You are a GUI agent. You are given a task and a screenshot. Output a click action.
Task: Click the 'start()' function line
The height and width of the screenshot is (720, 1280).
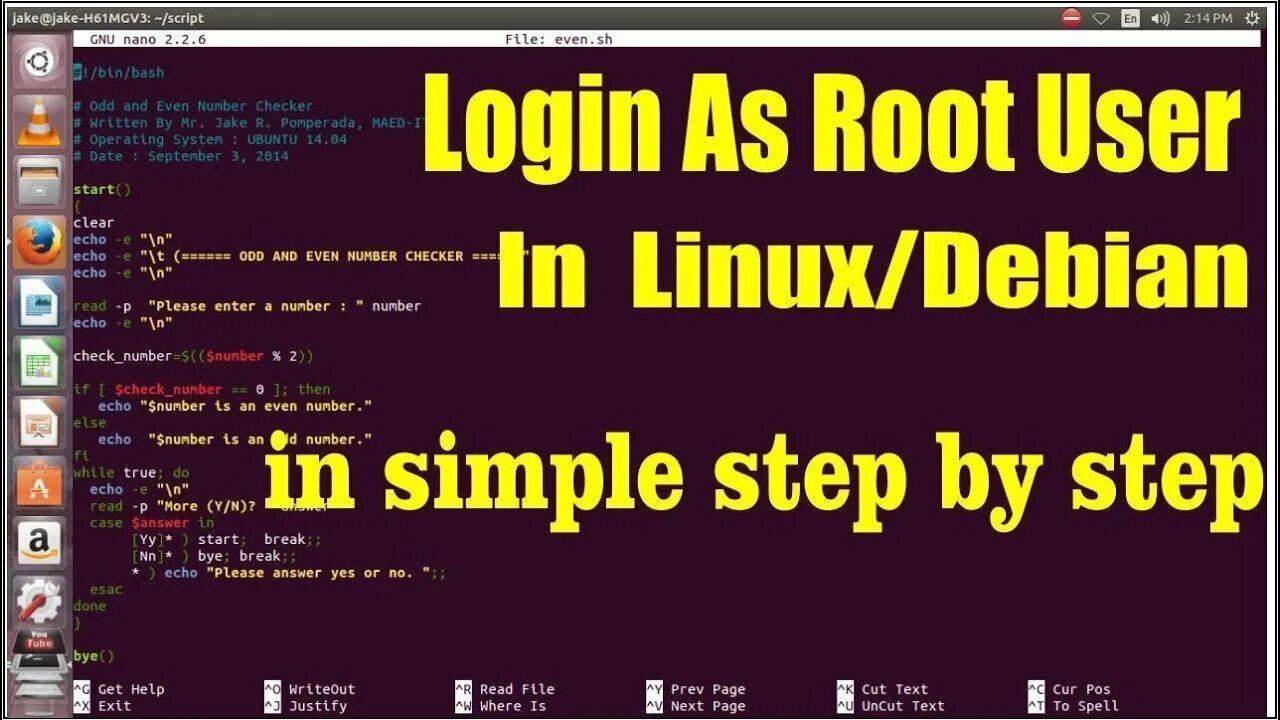[x=102, y=189]
